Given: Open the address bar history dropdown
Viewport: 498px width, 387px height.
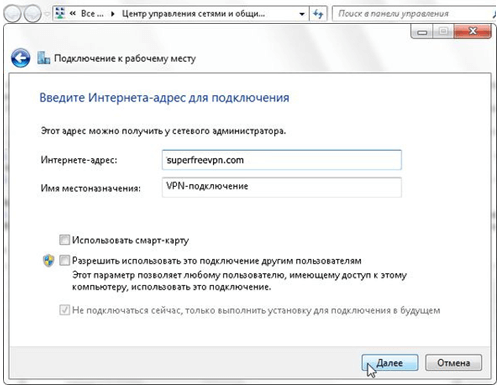Looking at the screenshot, I should coord(302,14).
